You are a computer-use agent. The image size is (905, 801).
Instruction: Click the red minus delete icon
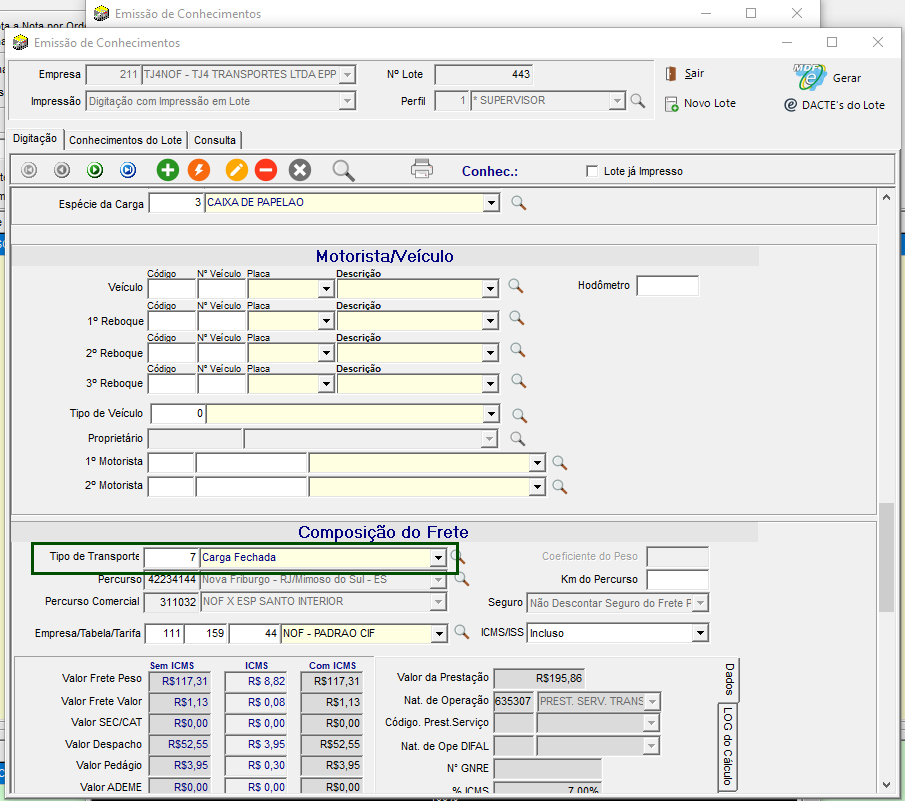265,170
